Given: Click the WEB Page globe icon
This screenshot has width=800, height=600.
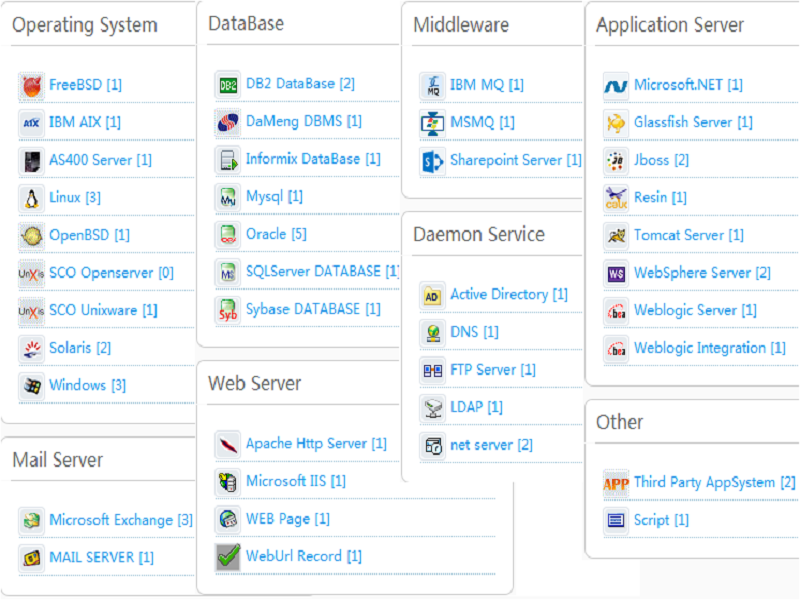Looking at the screenshot, I should [x=228, y=519].
